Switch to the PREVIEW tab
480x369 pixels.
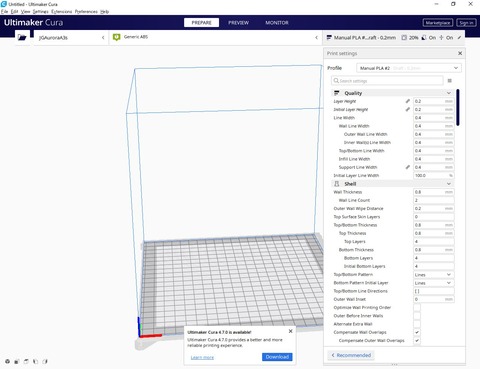[x=238, y=23]
